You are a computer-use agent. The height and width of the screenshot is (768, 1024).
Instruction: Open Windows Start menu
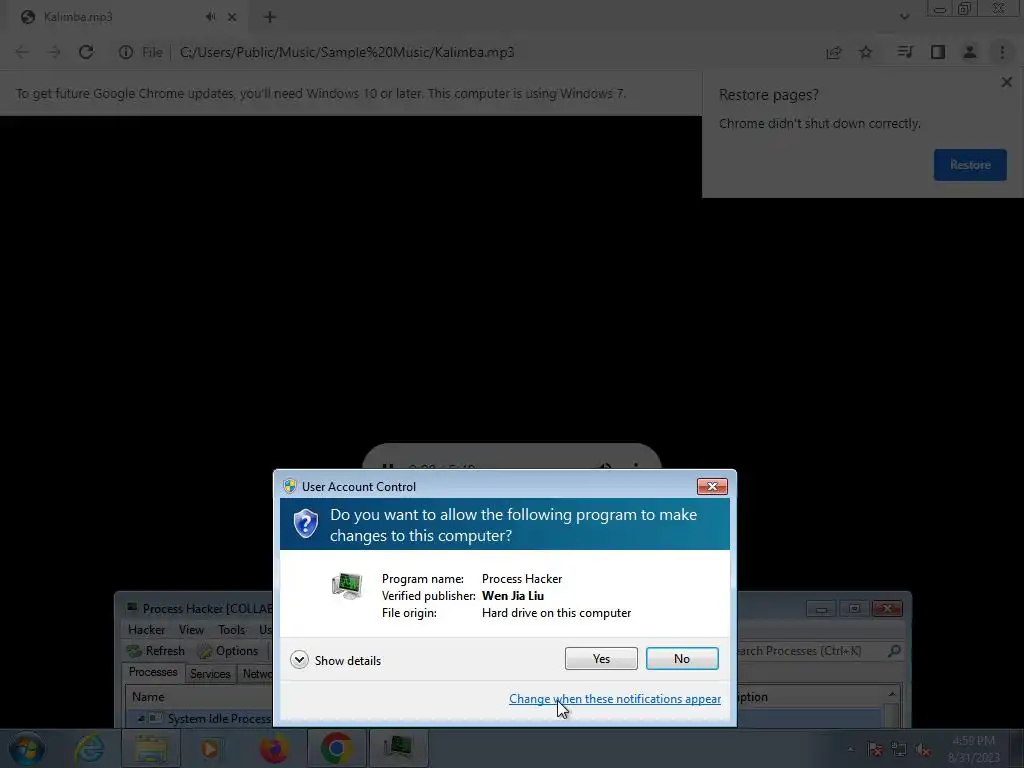(26, 748)
